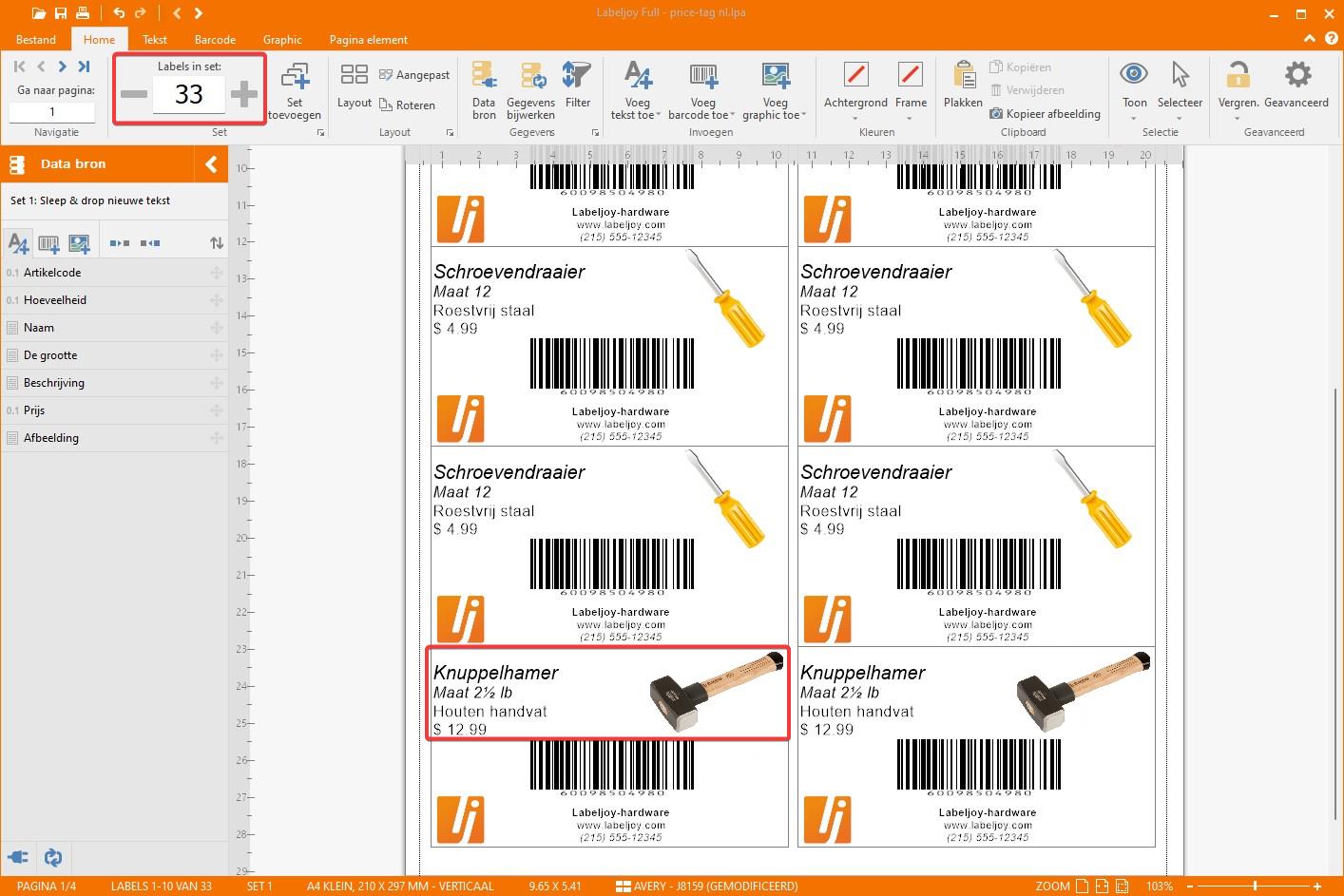1344x896 pixels.
Task: Open Frame color dropdown
Action: coord(911,90)
